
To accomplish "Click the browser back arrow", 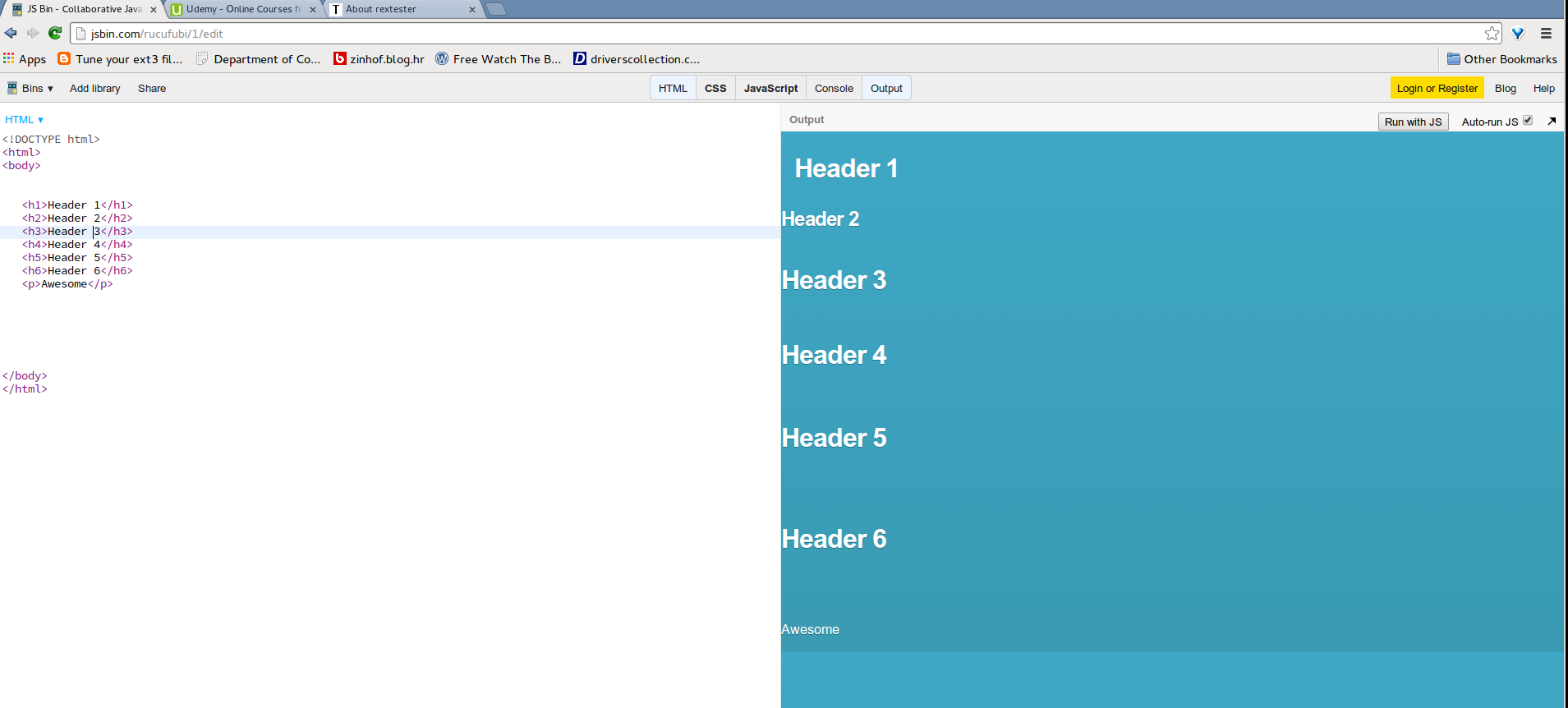I will (11, 33).
